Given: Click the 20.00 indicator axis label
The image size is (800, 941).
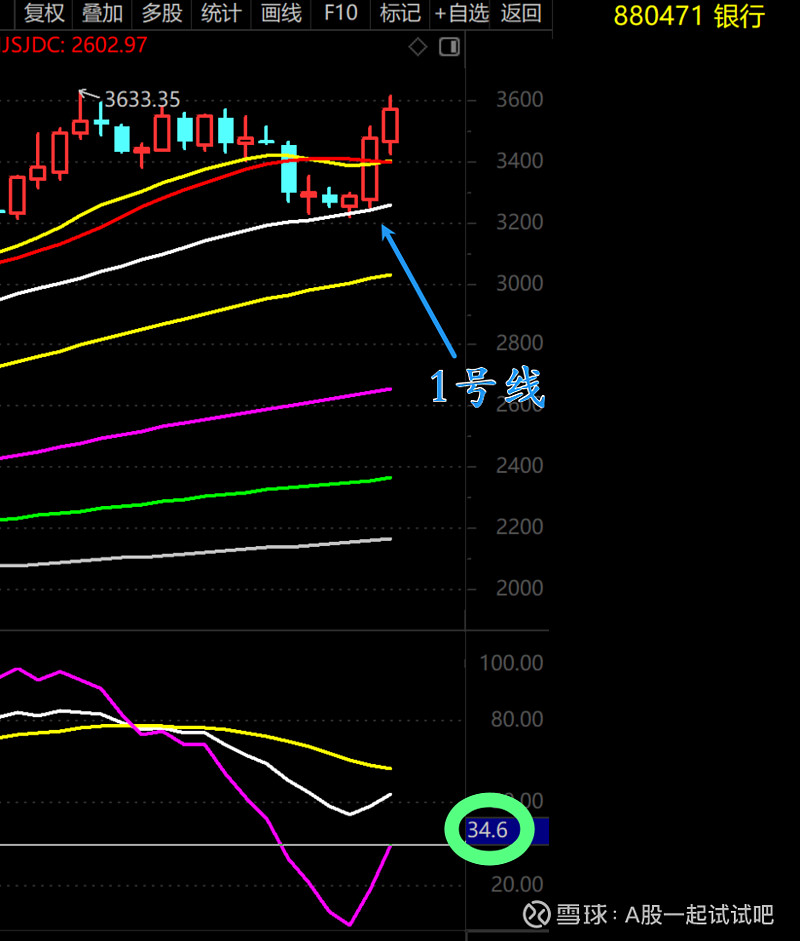Looking at the screenshot, I should pyautogui.click(x=517, y=884).
